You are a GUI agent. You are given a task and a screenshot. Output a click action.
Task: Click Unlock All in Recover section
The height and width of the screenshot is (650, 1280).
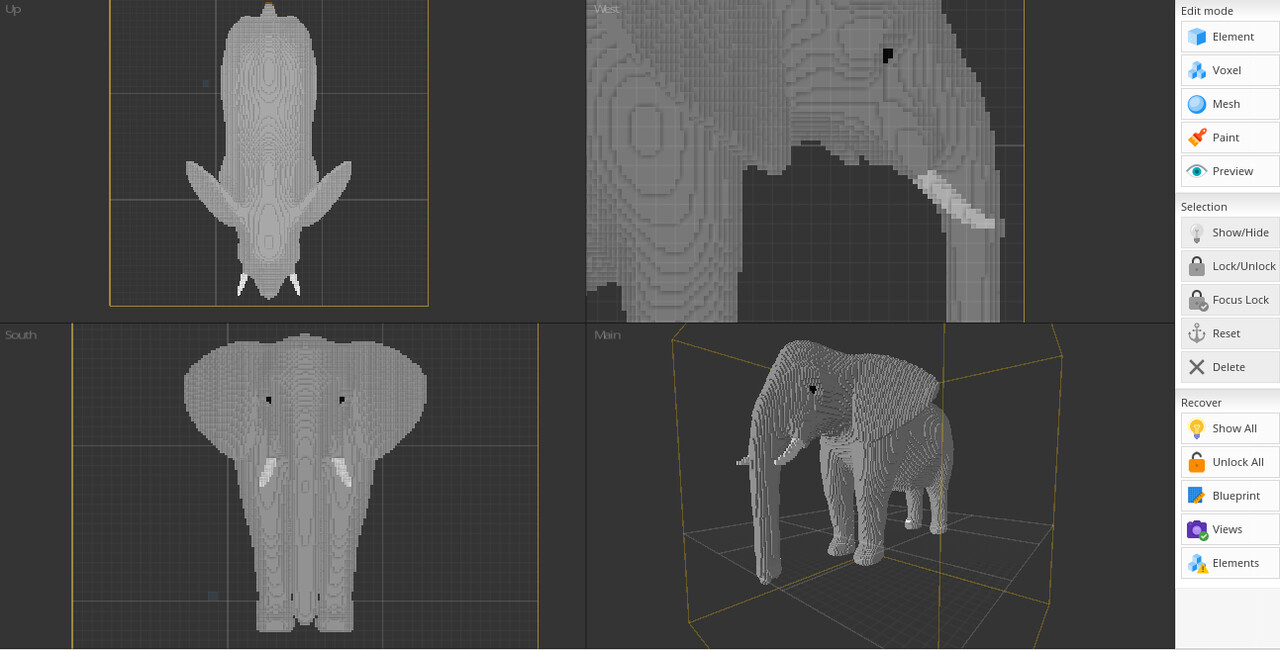pos(1229,462)
